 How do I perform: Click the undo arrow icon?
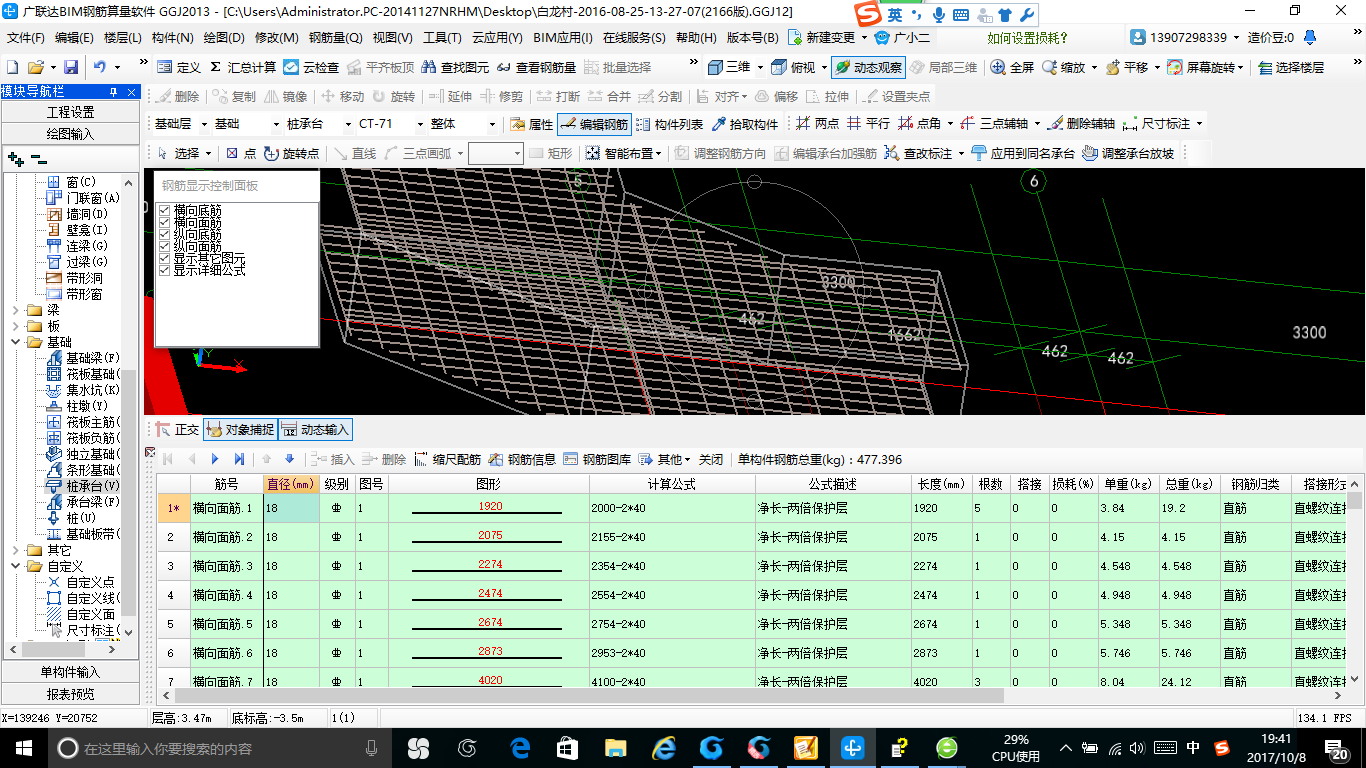point(100,67)
